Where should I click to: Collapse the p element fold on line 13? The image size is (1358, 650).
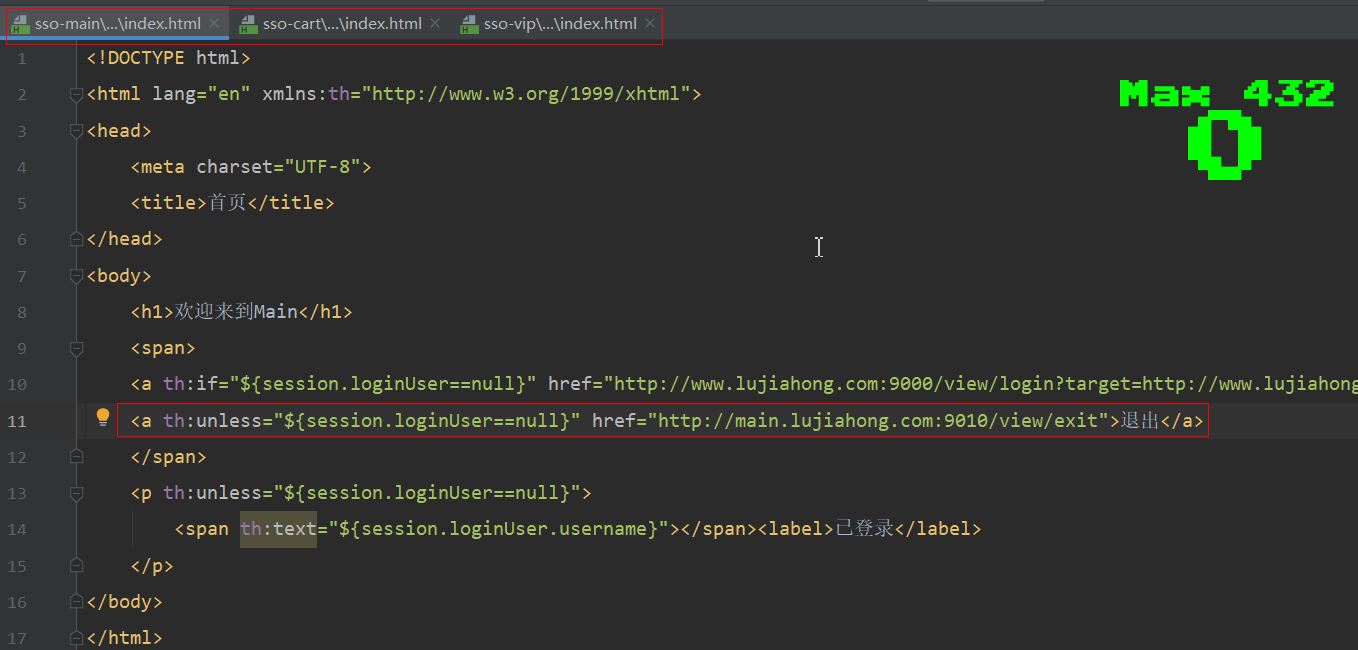pyautogui.click(x=76, y=493)
